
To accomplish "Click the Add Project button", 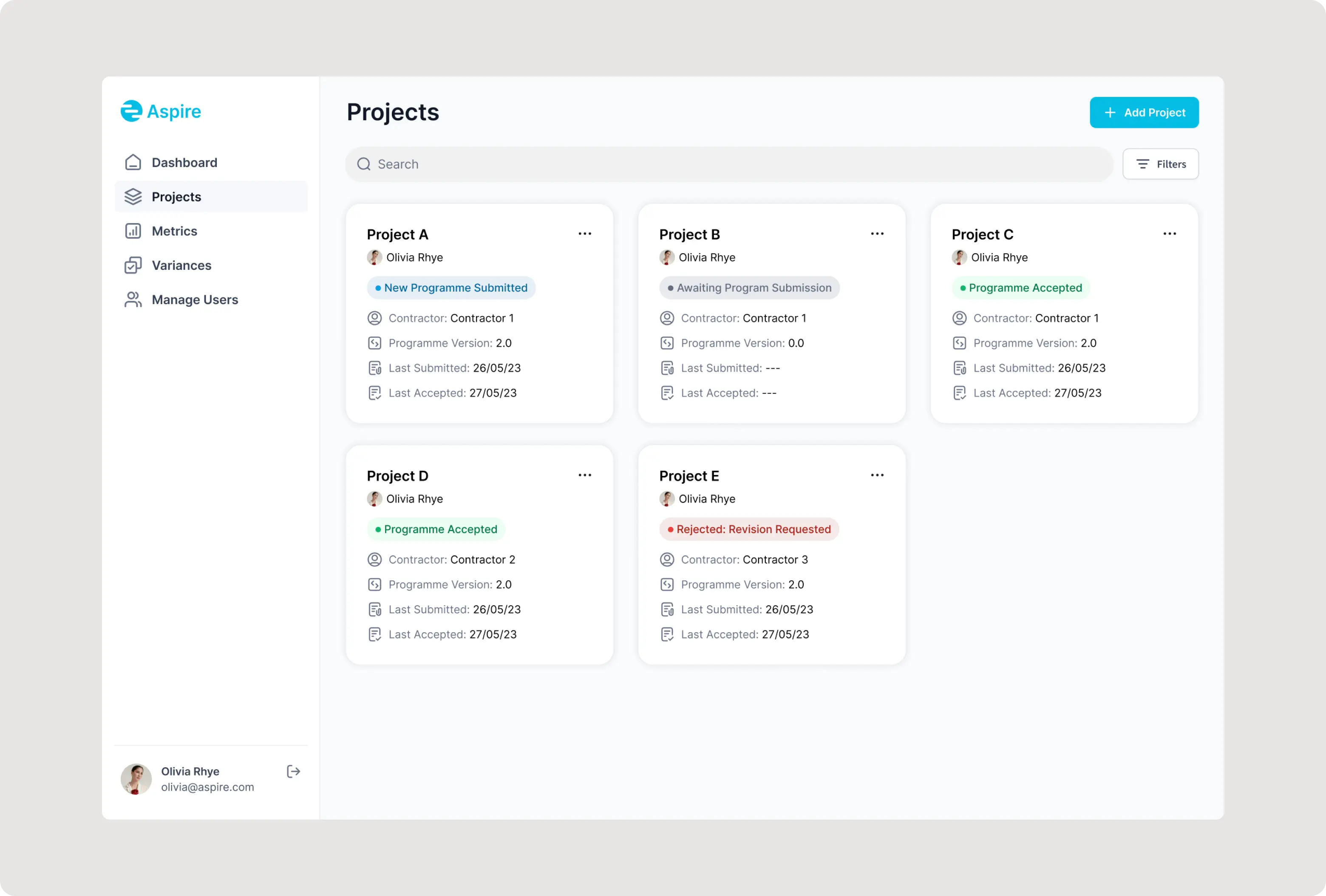I will click(x=1144, y=112).
